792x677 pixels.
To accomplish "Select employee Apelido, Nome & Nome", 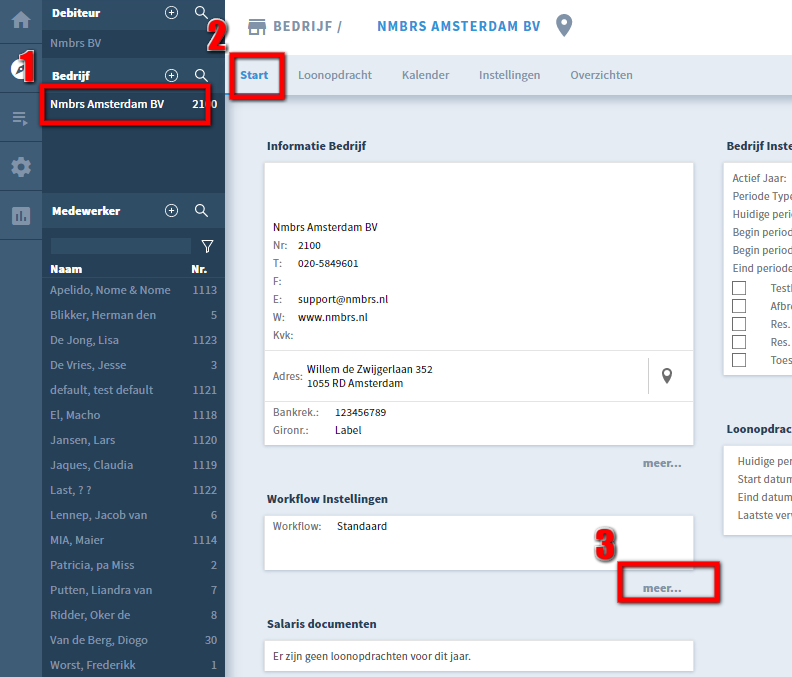I will tap(133, 290).
